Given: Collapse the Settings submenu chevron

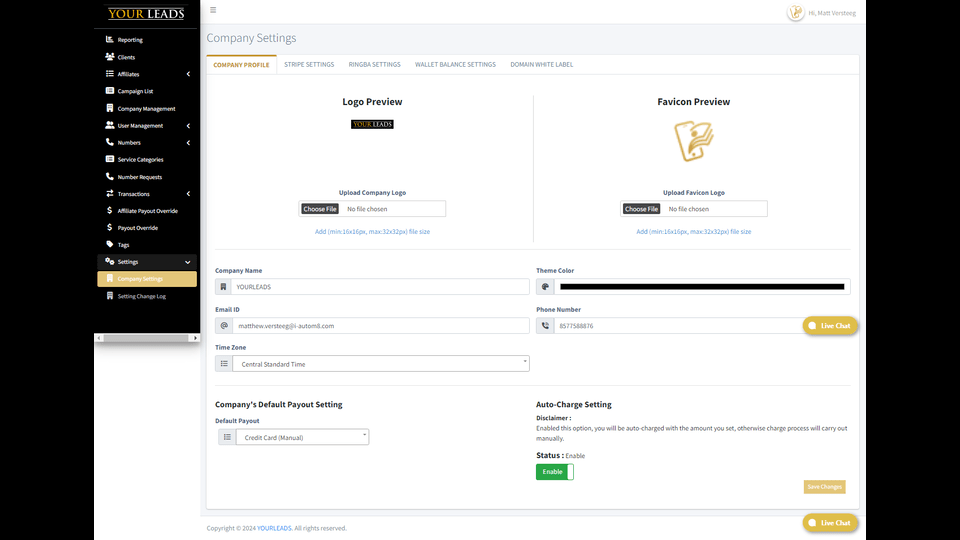Looking at the screenshot, I should [187, 262].
